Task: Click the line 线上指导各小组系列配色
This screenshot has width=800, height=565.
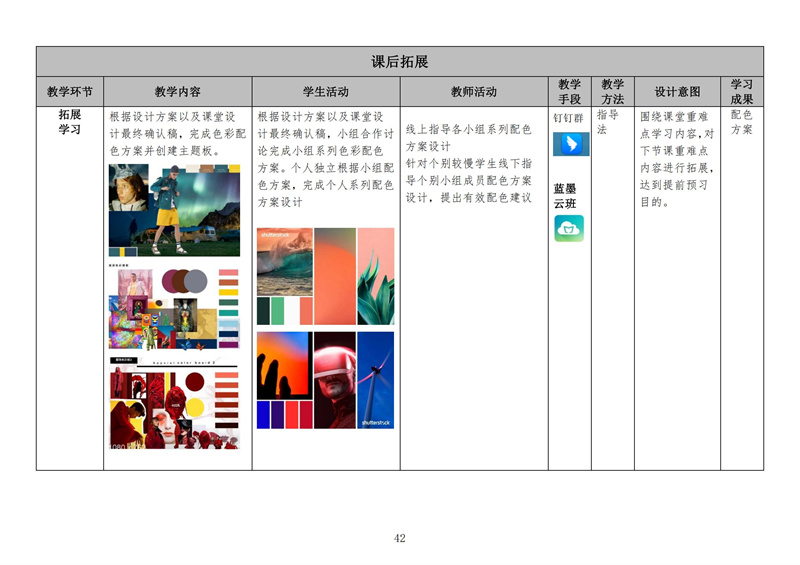Action: (x=468, y=130)
